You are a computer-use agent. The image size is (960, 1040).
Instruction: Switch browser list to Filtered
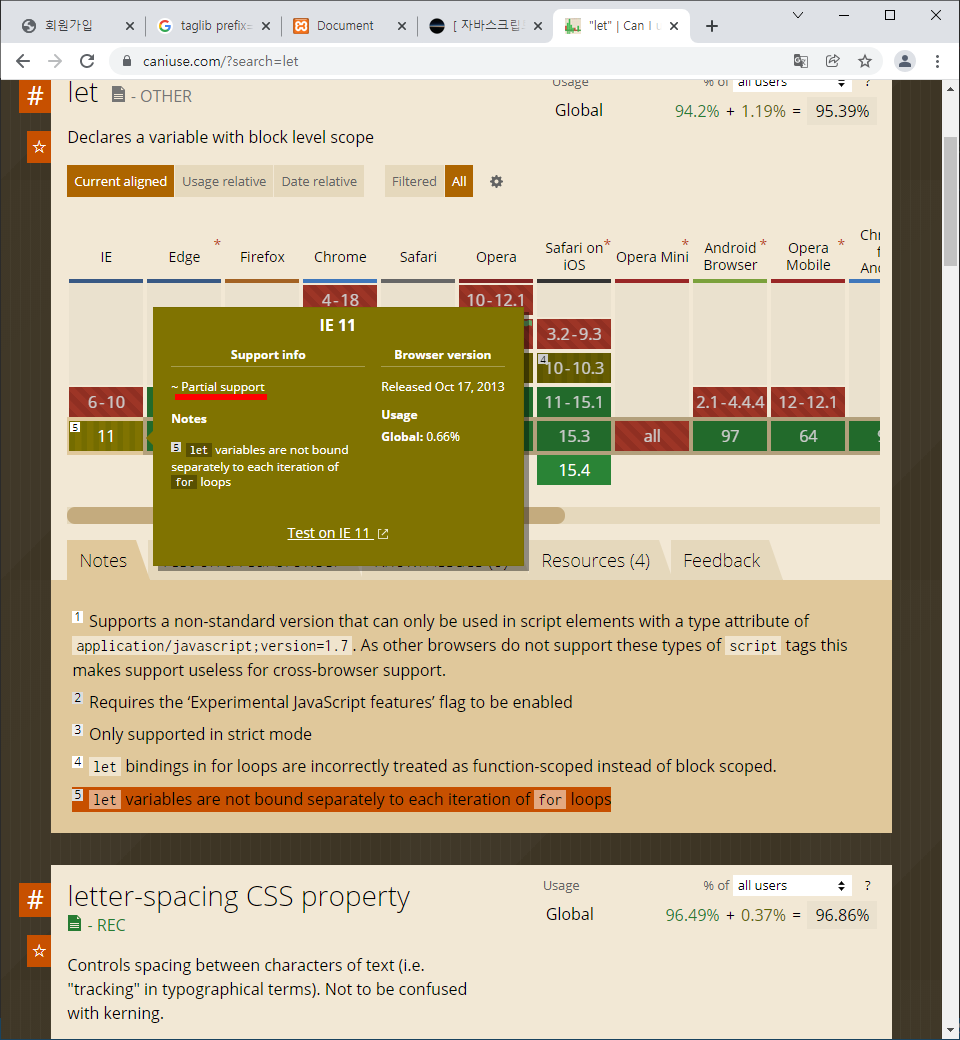[x=414, y=181]
